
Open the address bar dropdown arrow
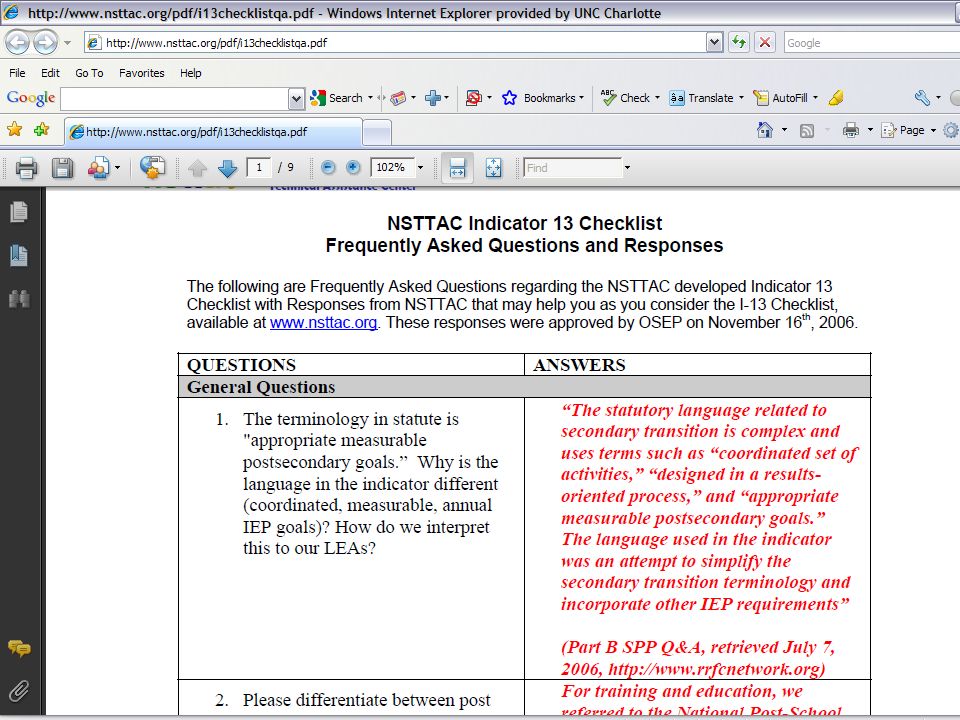[714, 42]
